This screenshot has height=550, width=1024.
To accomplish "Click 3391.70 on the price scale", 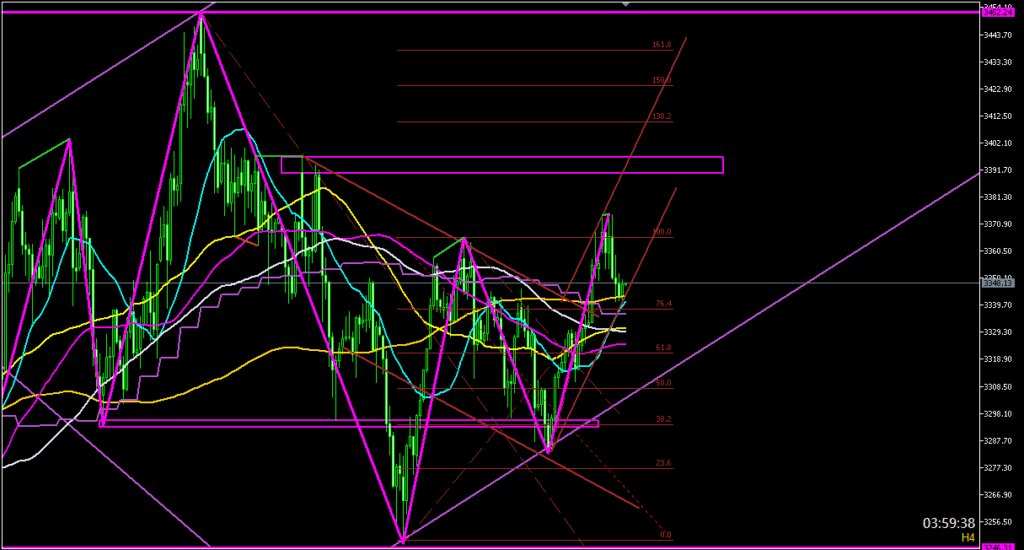I will (999, 170).
